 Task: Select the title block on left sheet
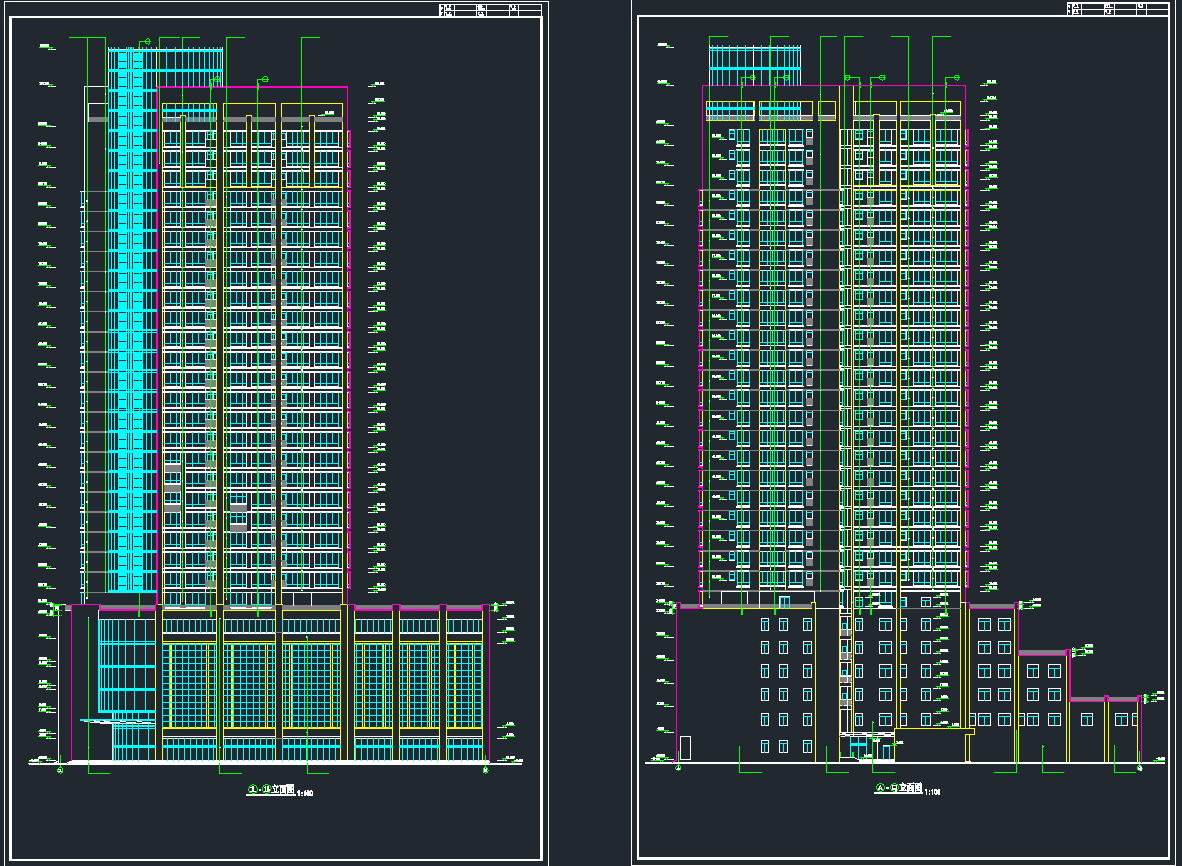coord(490,11)
